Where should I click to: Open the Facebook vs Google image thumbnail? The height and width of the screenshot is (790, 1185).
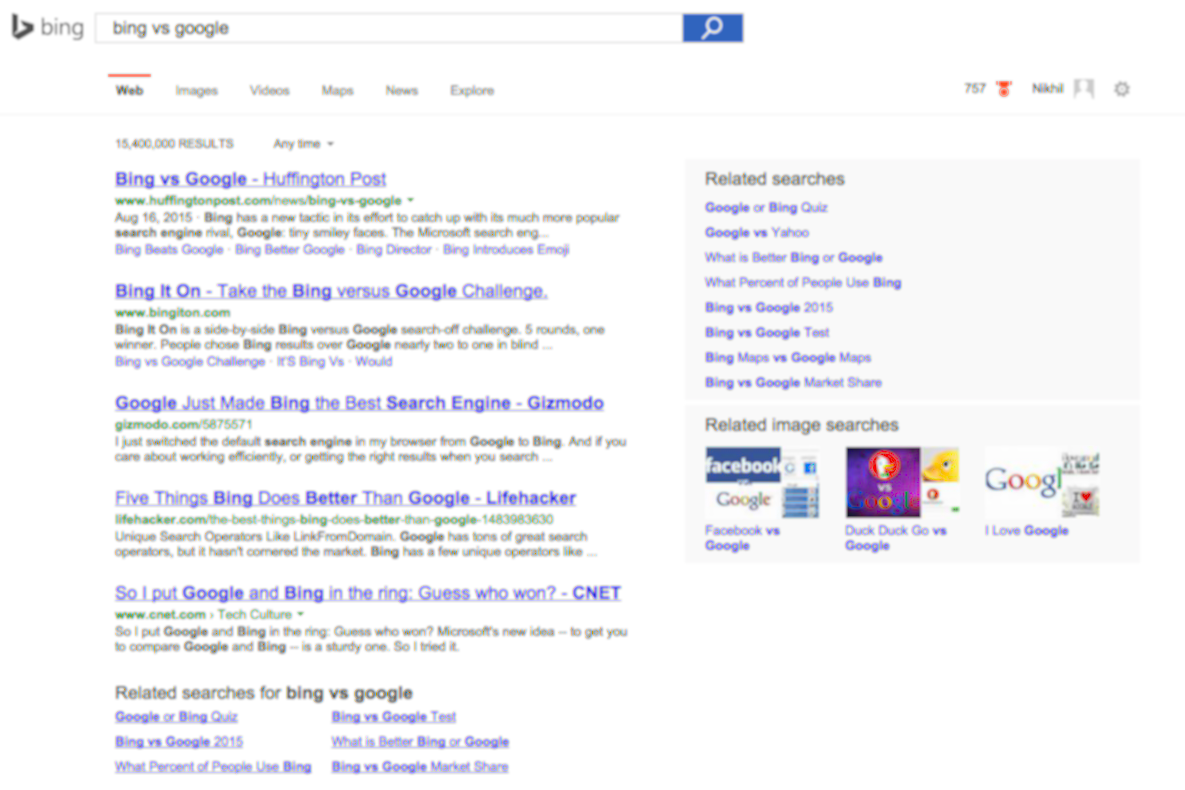(762, 482)
